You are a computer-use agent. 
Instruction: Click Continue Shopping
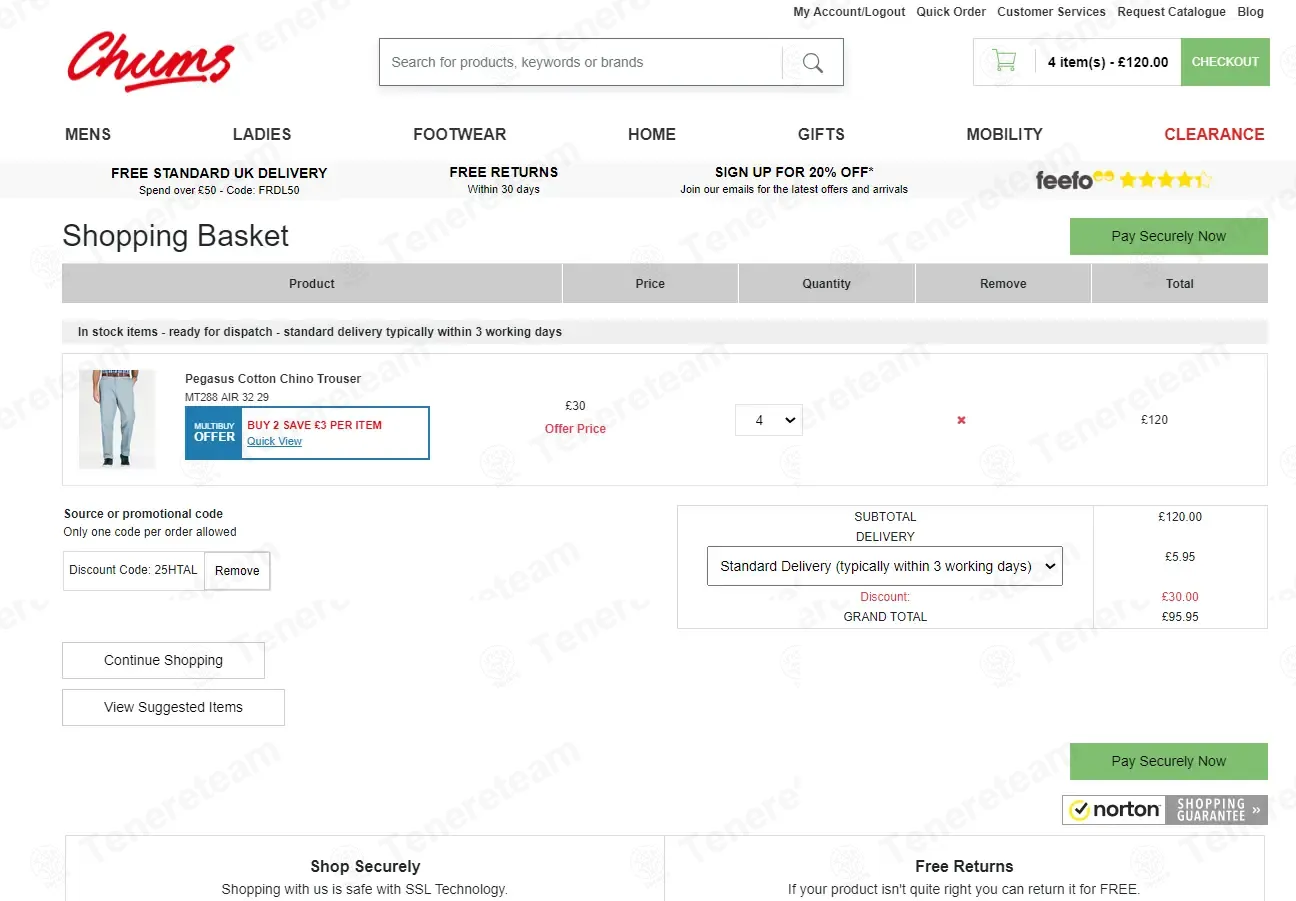tap(163, 660)
